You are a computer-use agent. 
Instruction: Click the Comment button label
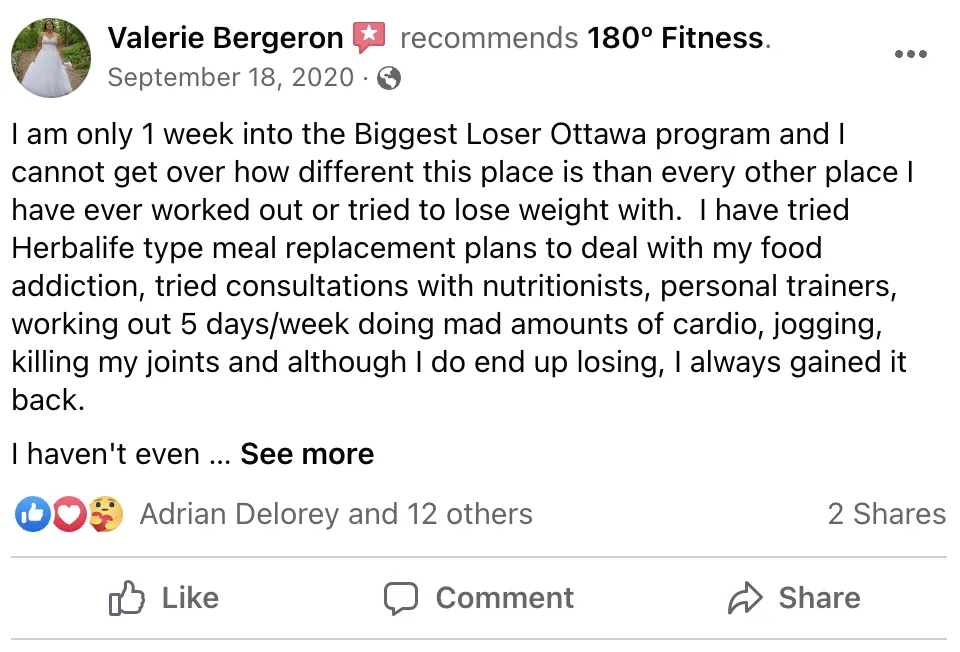coord(504,598)
